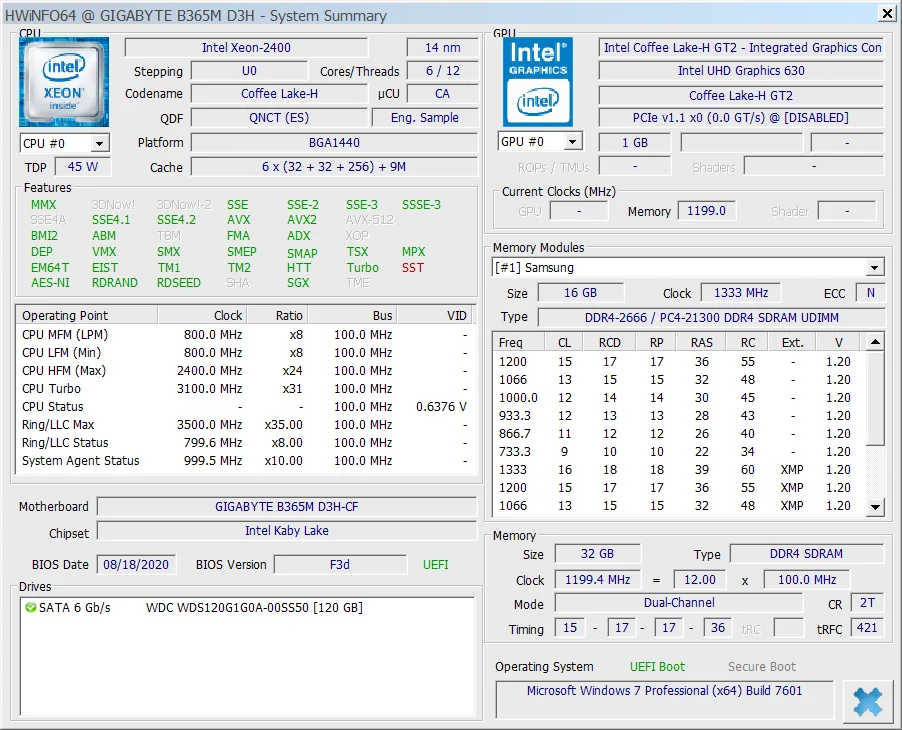902x730 pixels.
Task: Click the blue X icon at bottom right
Action: 867,701
